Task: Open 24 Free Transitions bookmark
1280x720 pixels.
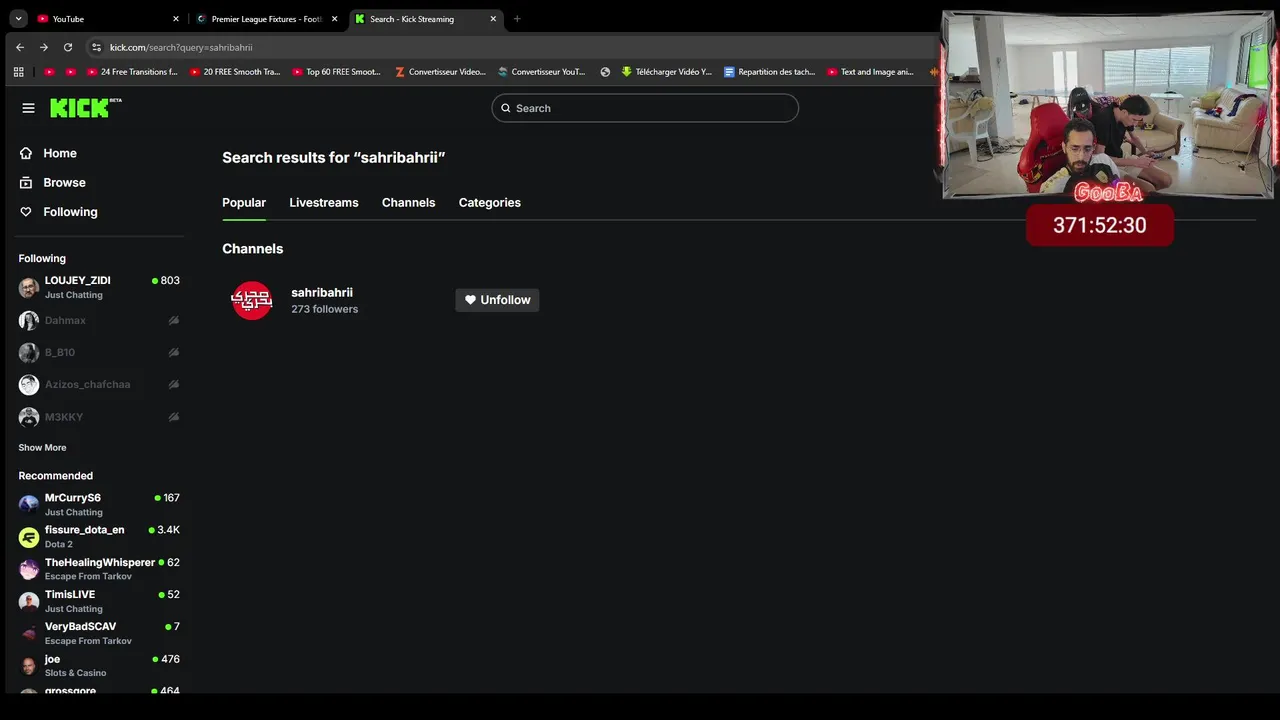Action: [131, 72]
